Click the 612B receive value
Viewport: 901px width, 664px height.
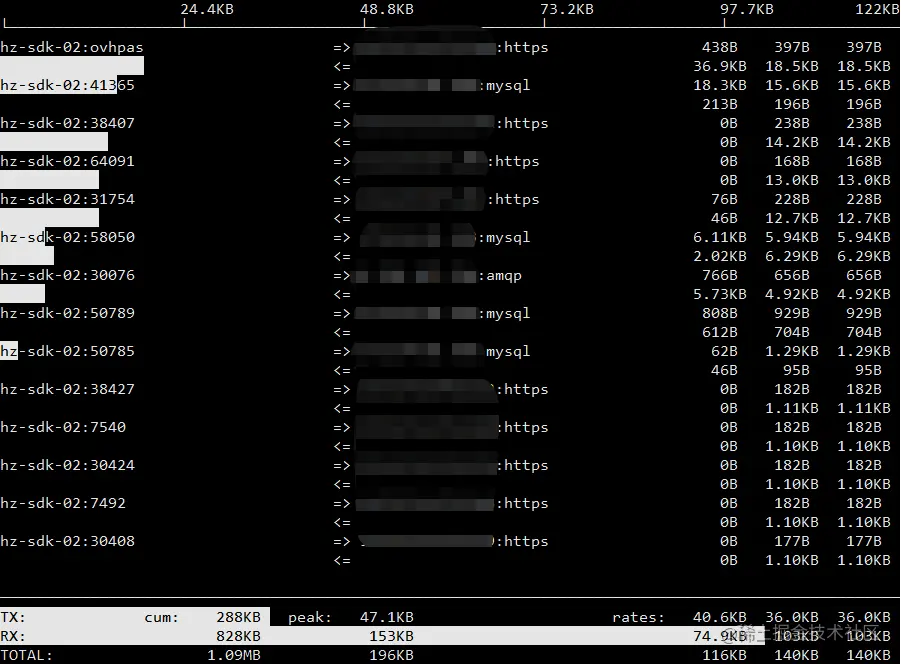pyautogui.click(x=719, y=332)
